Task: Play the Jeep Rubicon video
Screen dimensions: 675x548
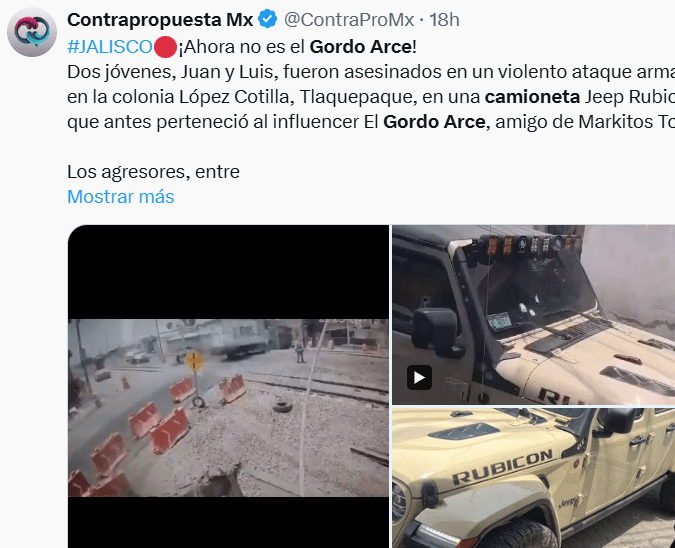Action: click(419, 378)
